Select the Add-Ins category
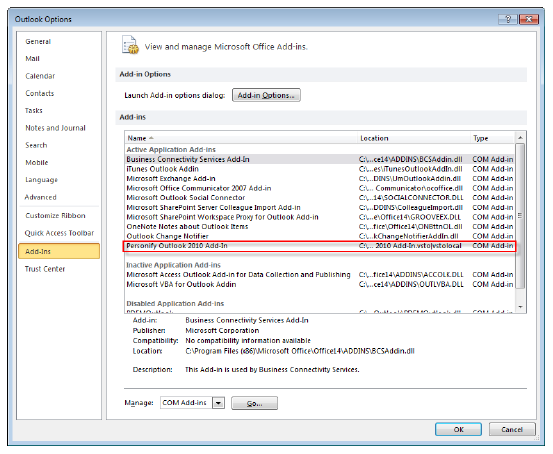553x454 pixels. click(x=59, y=251)
